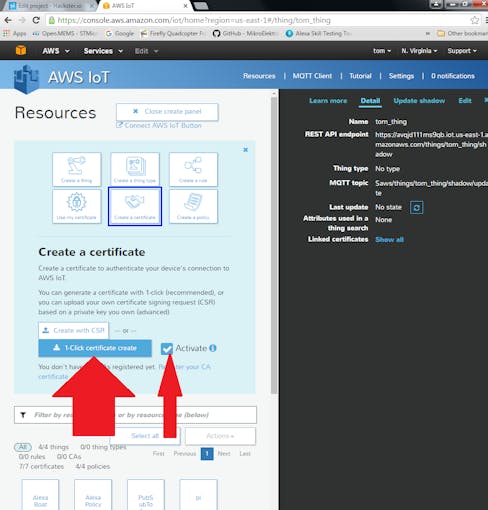
Task: Toggle the Activate checkbox
Action: click(x=167, y=348)
